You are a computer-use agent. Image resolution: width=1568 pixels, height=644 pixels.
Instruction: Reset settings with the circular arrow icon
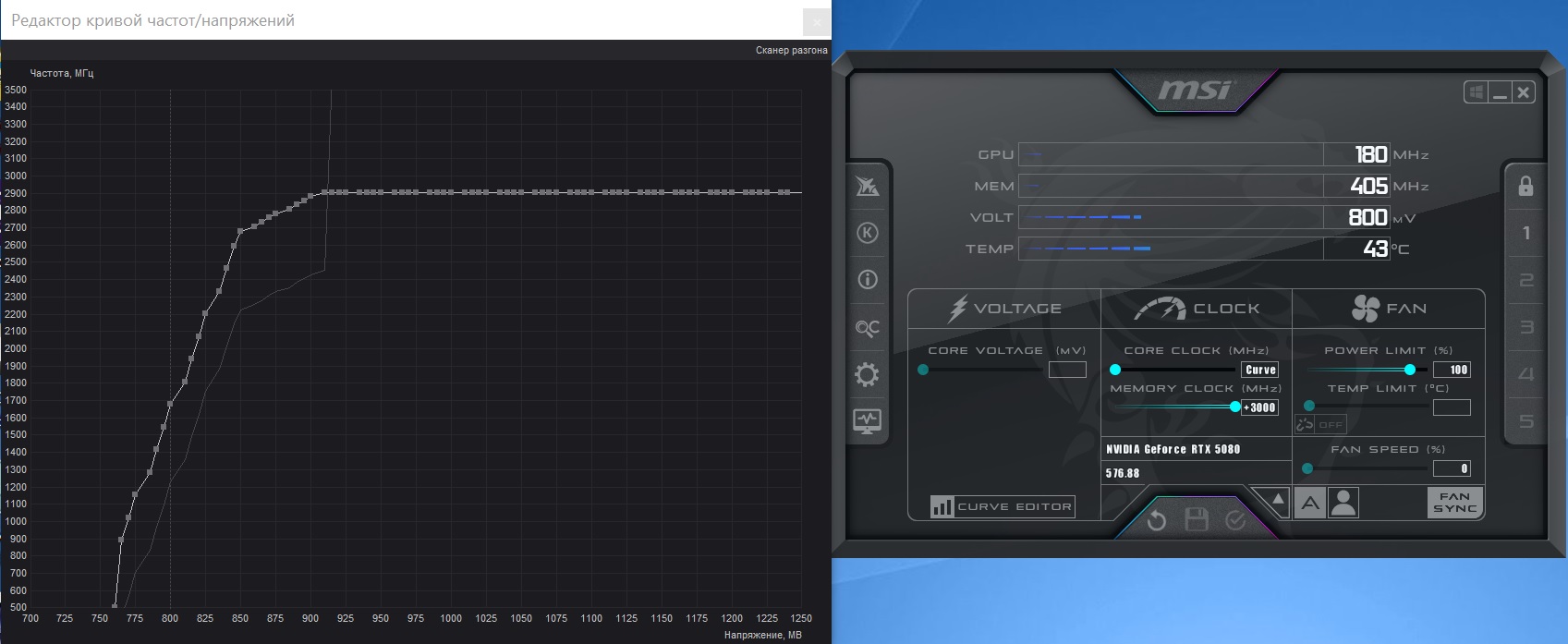[1156, 521]
